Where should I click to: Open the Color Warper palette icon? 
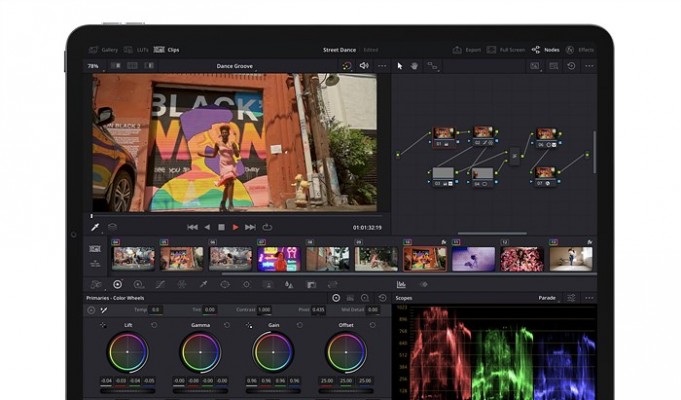point(182,284)
